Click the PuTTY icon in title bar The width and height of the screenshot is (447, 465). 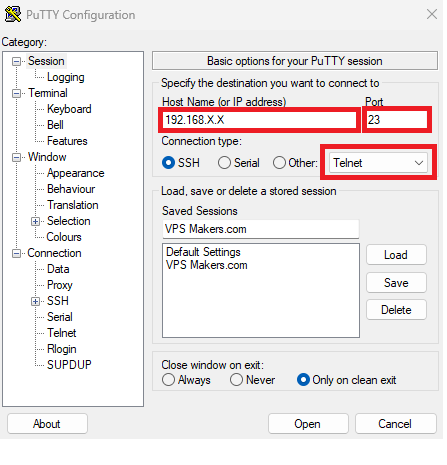tap(13, 15)
